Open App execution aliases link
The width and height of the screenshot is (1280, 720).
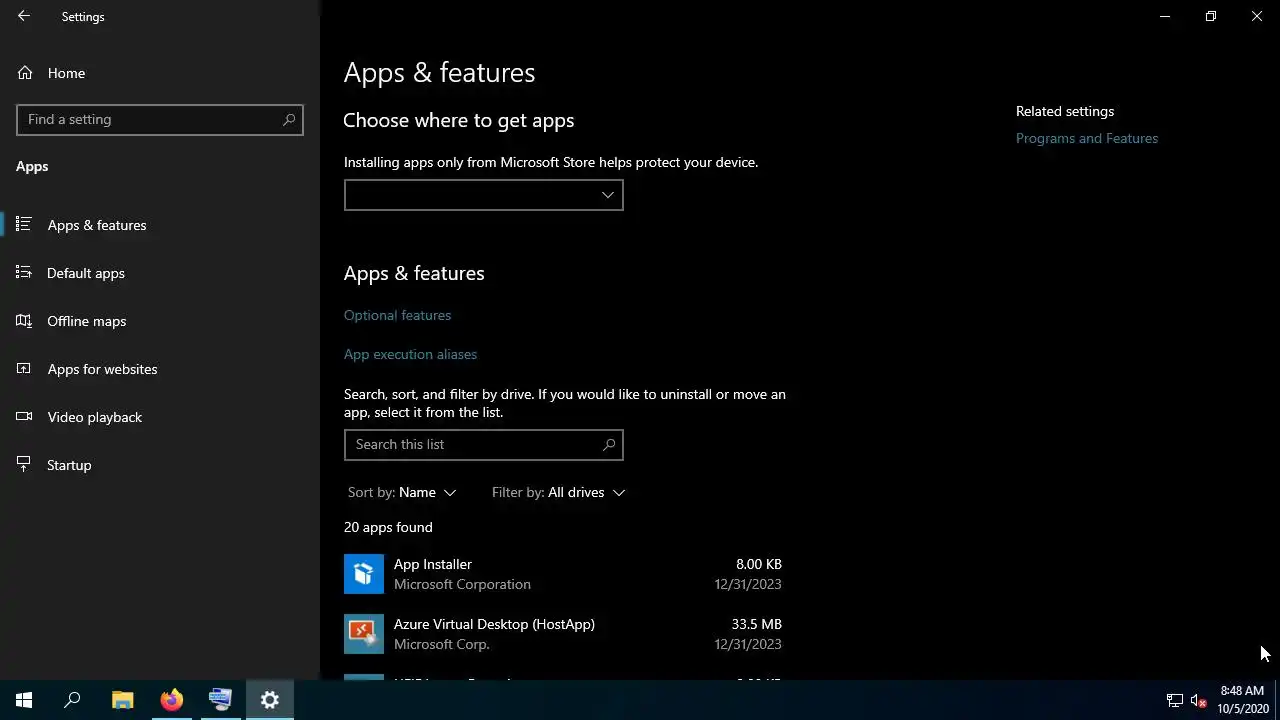[410, 354]
